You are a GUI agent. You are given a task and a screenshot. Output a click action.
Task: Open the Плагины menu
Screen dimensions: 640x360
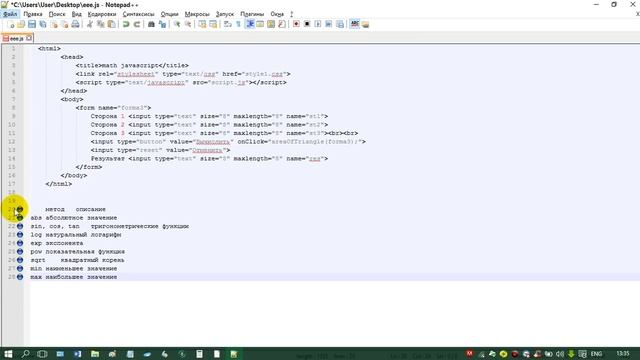252,14
